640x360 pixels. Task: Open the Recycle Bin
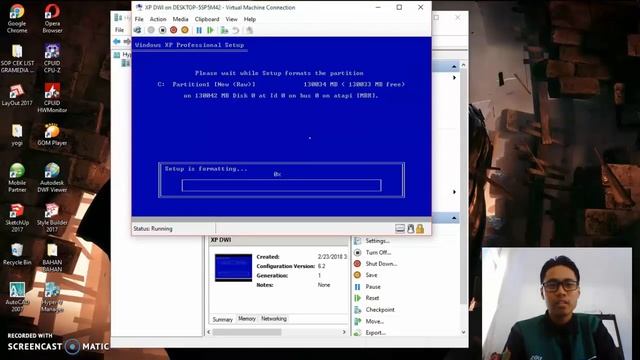pos(17,254)
